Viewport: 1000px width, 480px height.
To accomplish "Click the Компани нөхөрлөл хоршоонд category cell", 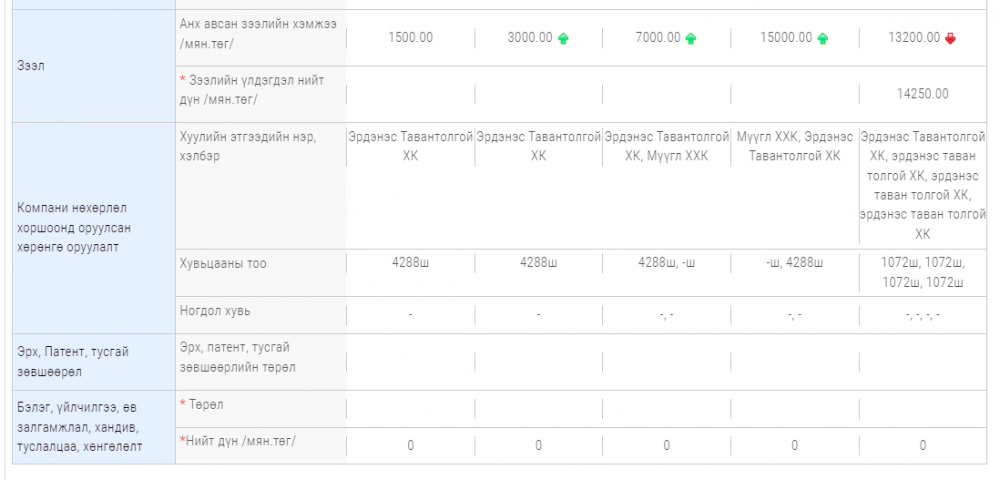I will (94, 228).
